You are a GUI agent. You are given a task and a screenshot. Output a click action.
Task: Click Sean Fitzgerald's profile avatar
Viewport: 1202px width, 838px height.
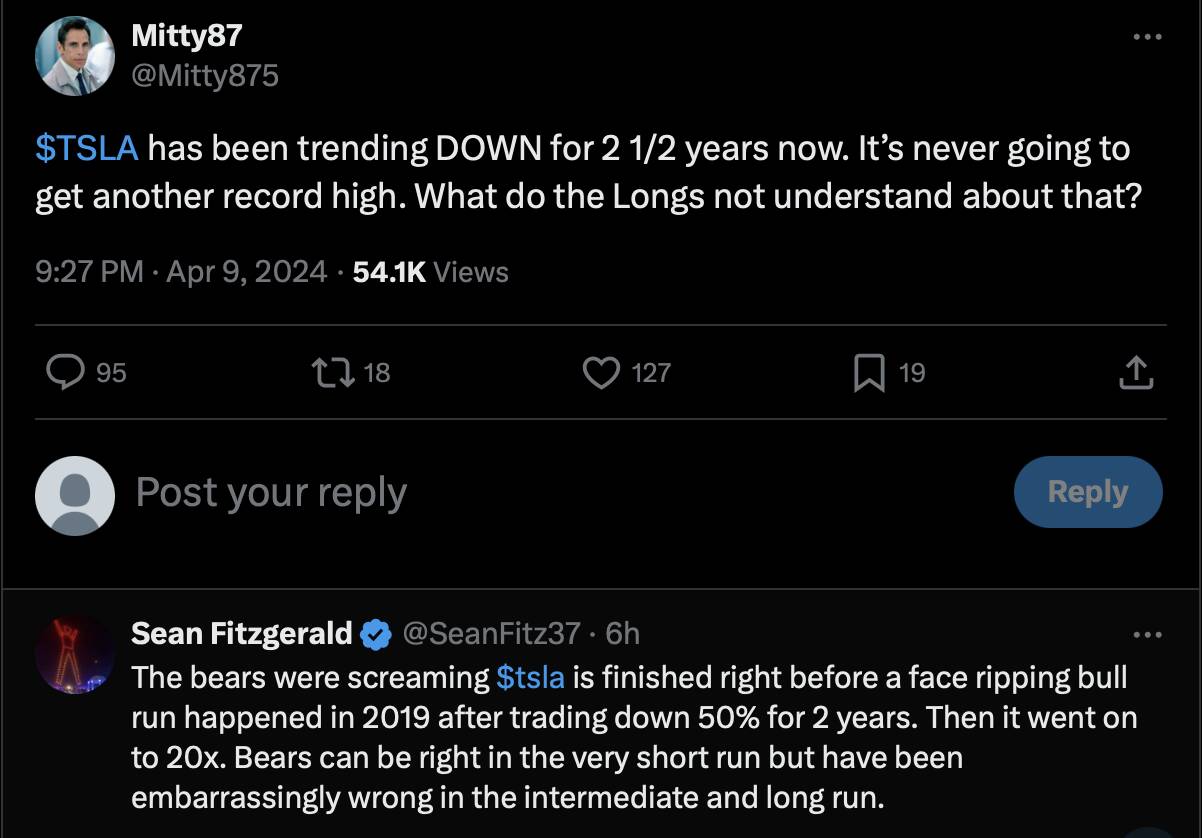pyautogui.click(x=75, y=655)
